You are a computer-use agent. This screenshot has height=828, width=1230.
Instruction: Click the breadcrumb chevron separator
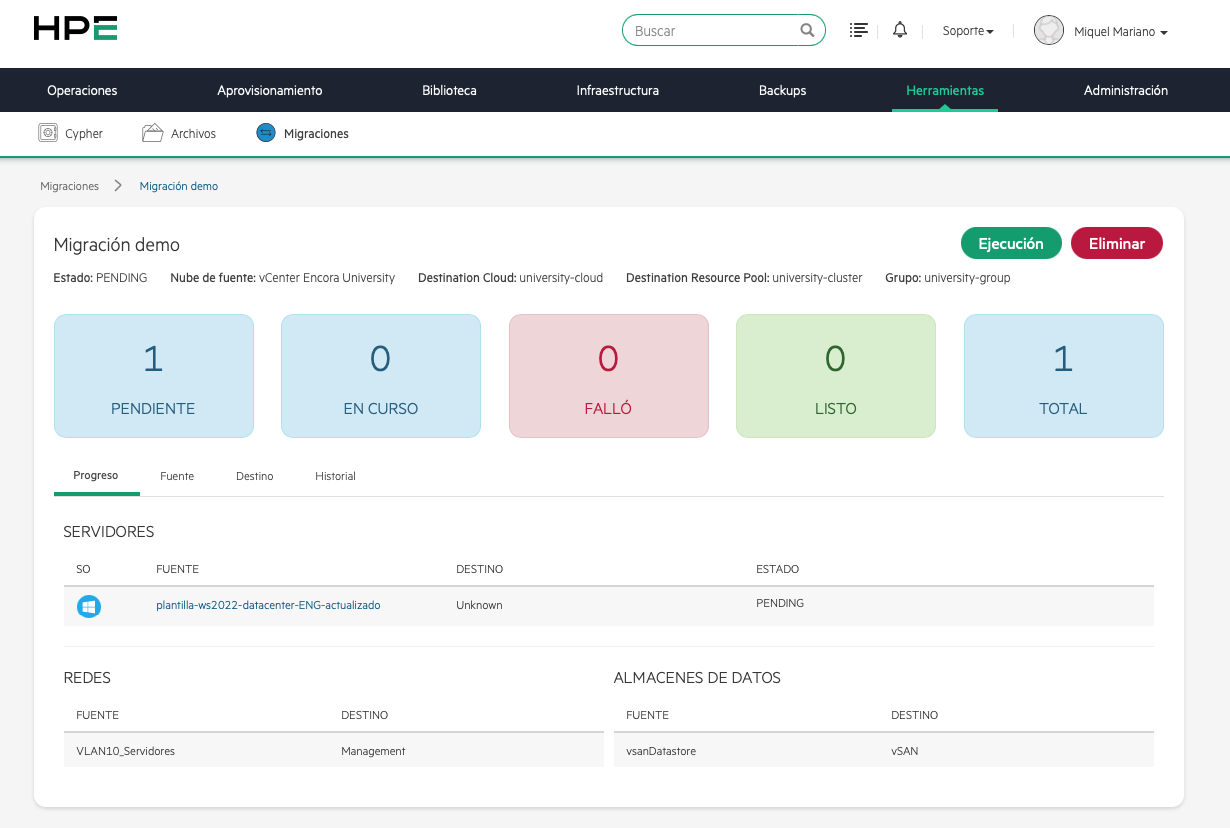[x=118, y=185]
